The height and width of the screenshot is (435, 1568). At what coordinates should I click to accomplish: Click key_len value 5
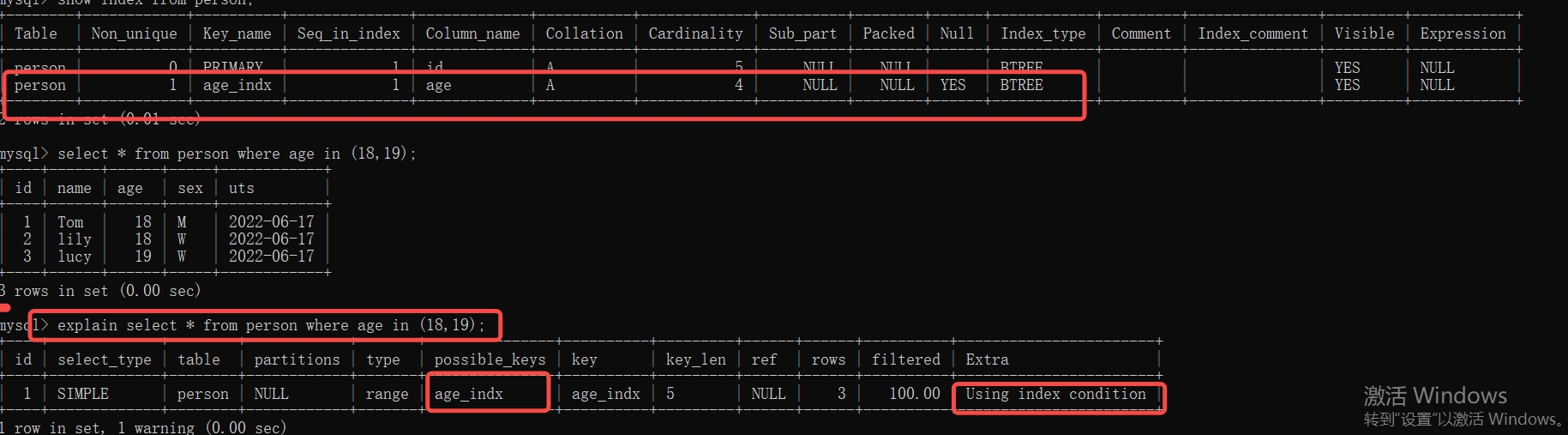point(670,394)
